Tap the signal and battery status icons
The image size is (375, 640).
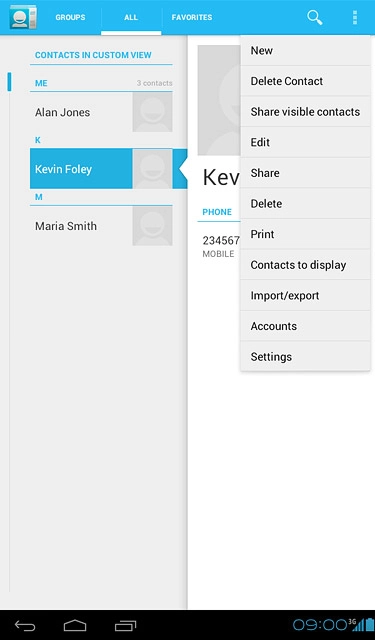pyautogui.click(x=361, y=624)
